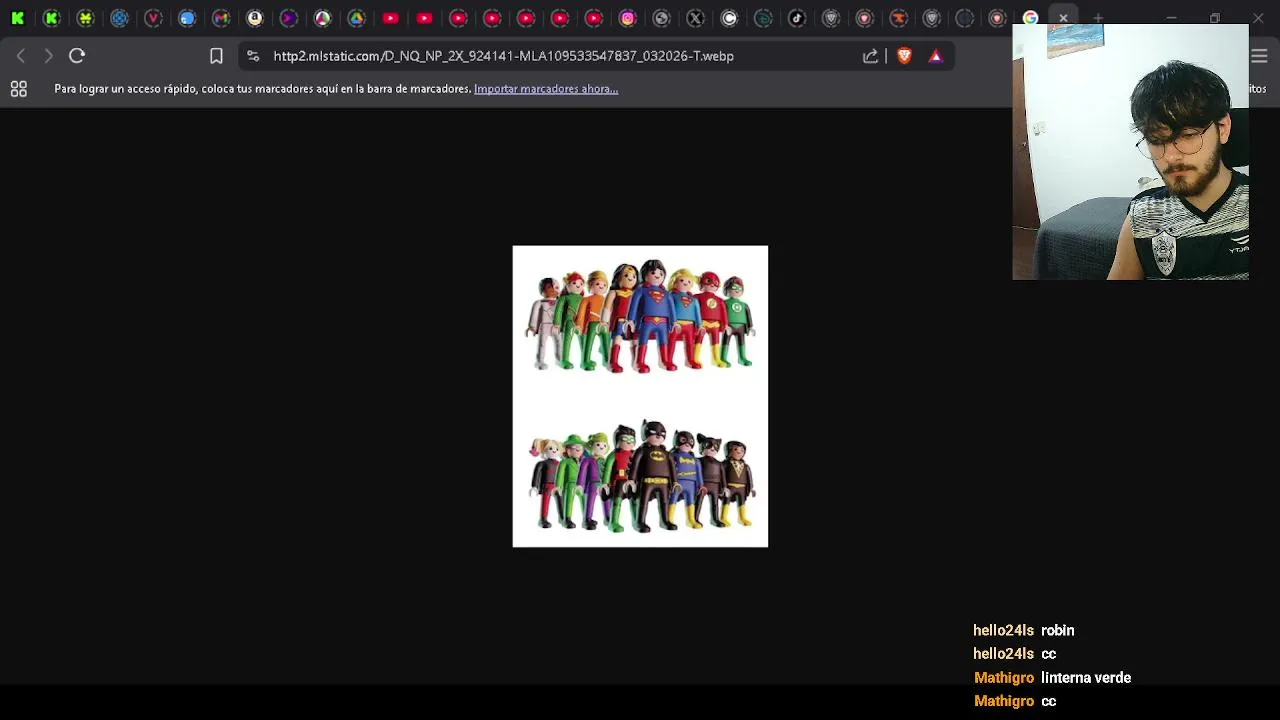Bookmark this page with the bookmark icon
The height and width of the screenshot is (720, 1280).
(216, 56)
